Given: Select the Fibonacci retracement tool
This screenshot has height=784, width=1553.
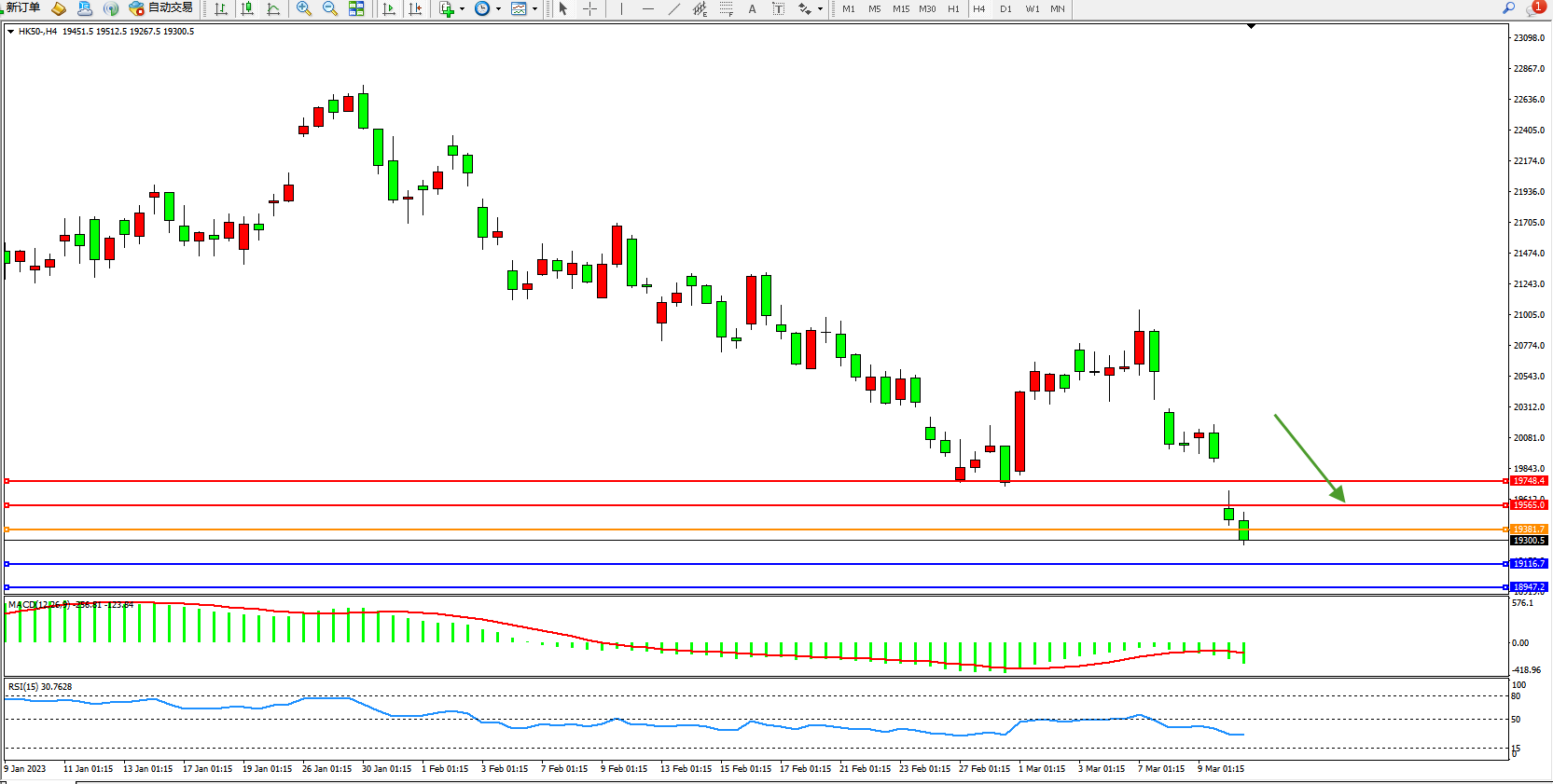Looking at the screenshot, I should click(x=727, y=9).
